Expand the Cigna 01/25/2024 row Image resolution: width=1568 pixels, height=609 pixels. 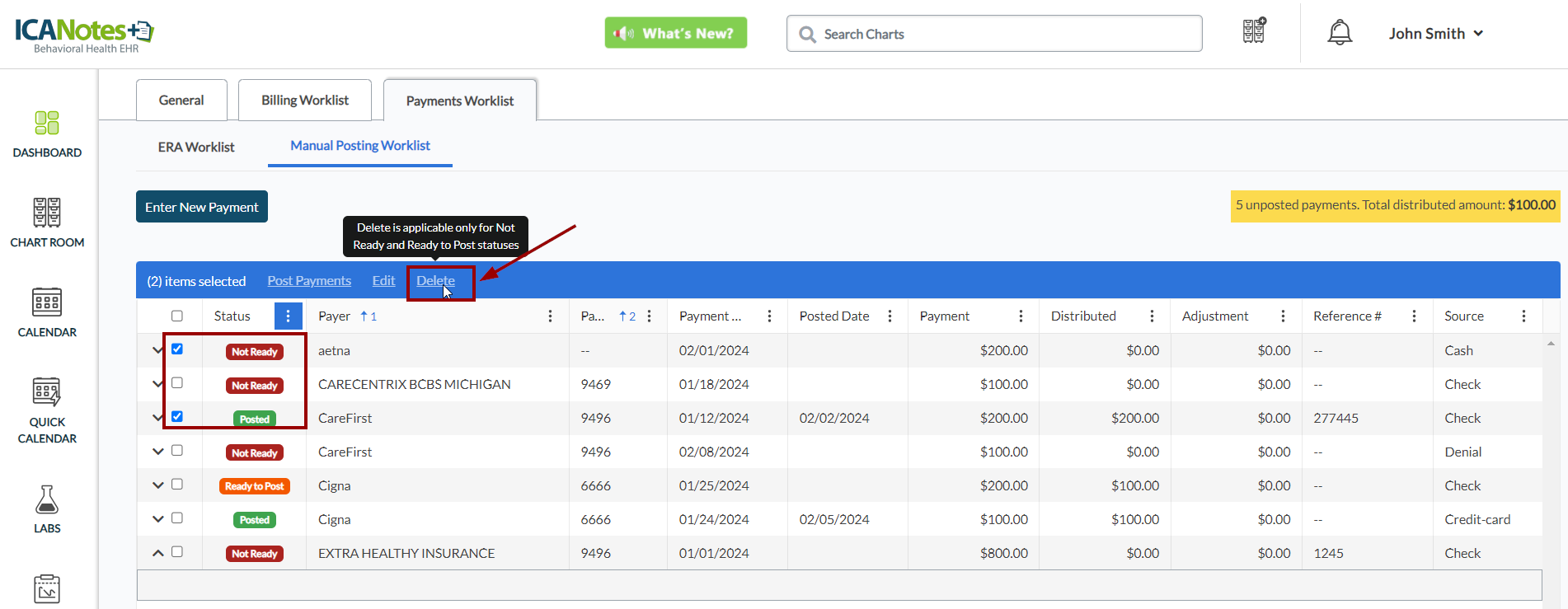click(157, 485)
